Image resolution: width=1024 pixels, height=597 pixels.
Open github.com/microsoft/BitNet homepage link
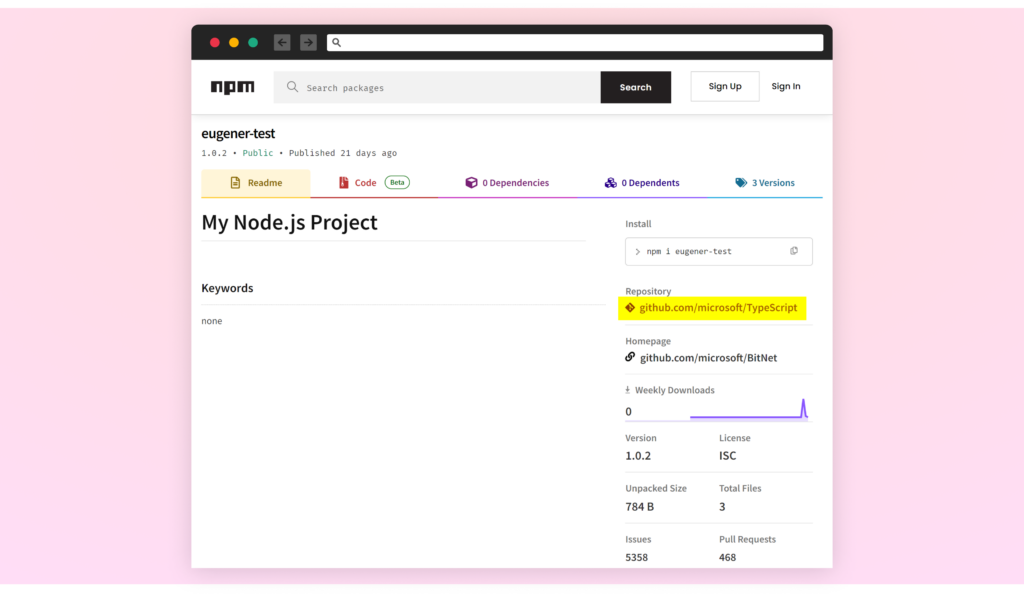pos(709,358)
